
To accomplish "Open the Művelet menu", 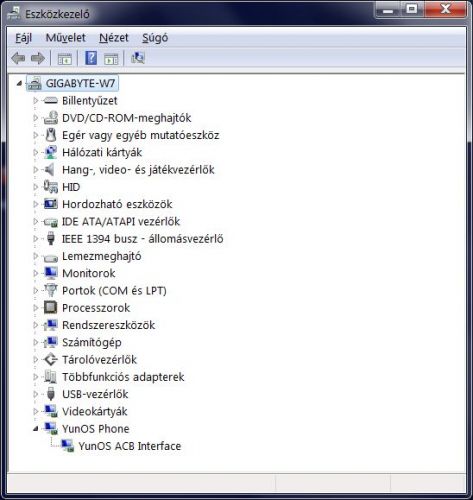I will (x=66, y=38).
